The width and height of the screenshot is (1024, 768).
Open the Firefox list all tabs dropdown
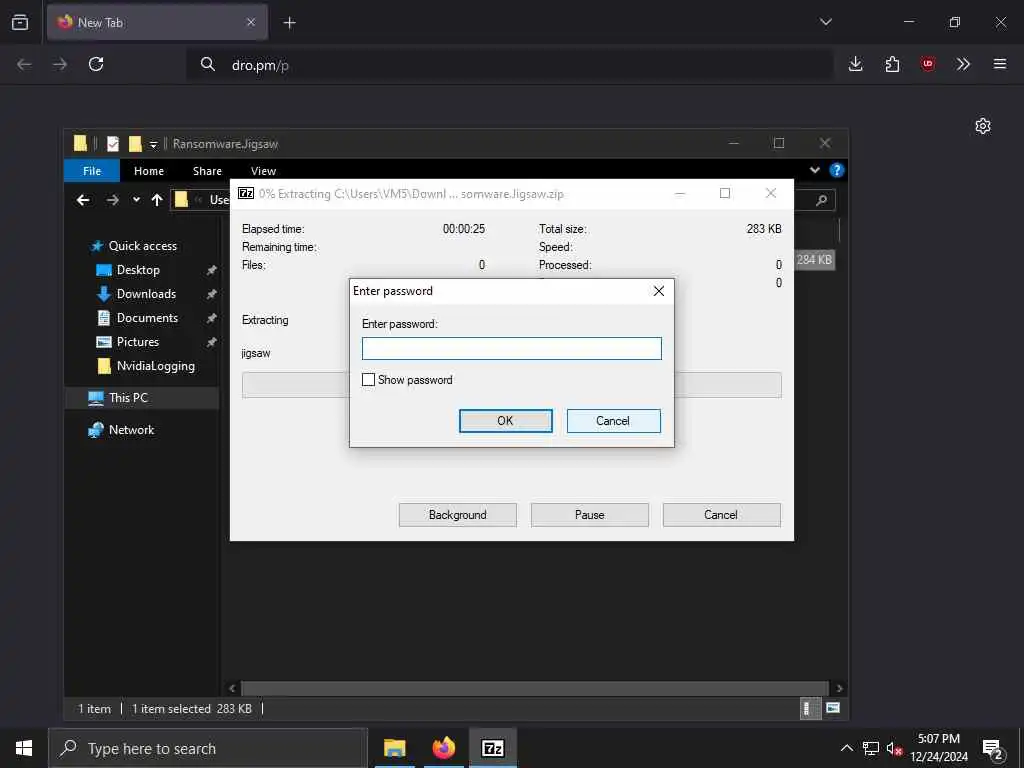point(826,22)
